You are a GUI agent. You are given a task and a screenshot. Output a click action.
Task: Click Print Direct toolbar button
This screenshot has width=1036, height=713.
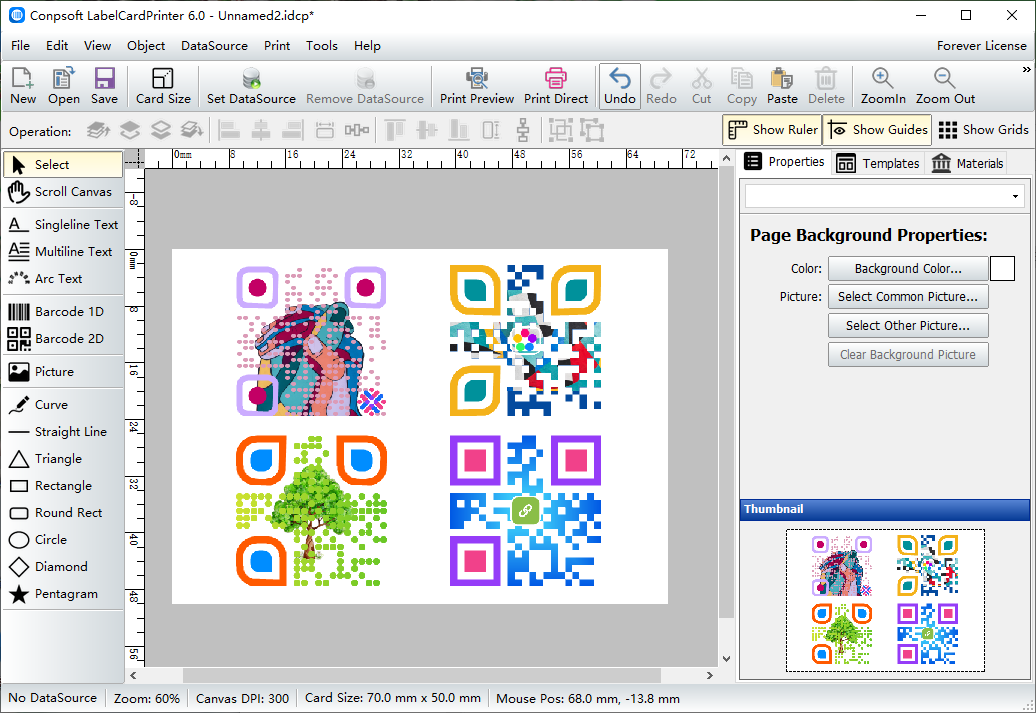[556, 86]
